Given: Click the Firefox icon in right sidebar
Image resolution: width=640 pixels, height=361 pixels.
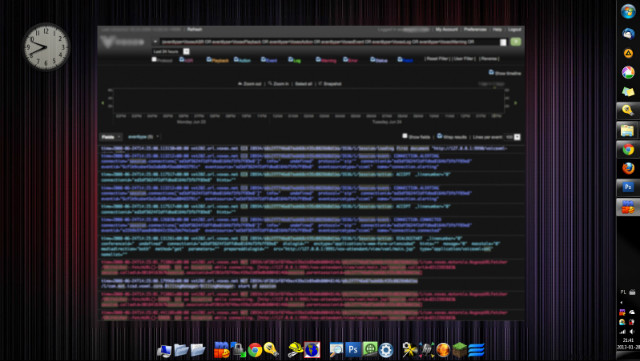Looking at the screenshot, I should tap(628, 168).
